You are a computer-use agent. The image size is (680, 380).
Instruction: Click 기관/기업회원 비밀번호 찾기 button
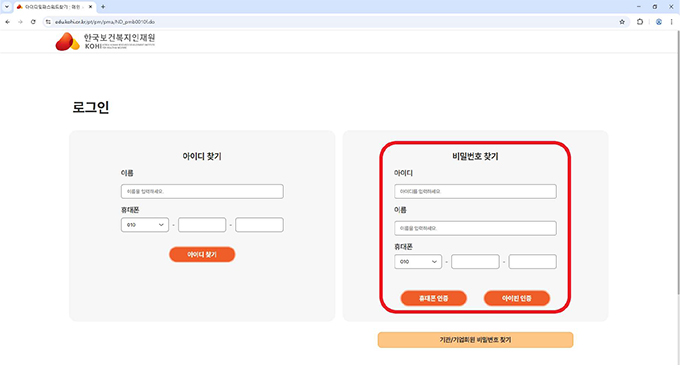475,340
